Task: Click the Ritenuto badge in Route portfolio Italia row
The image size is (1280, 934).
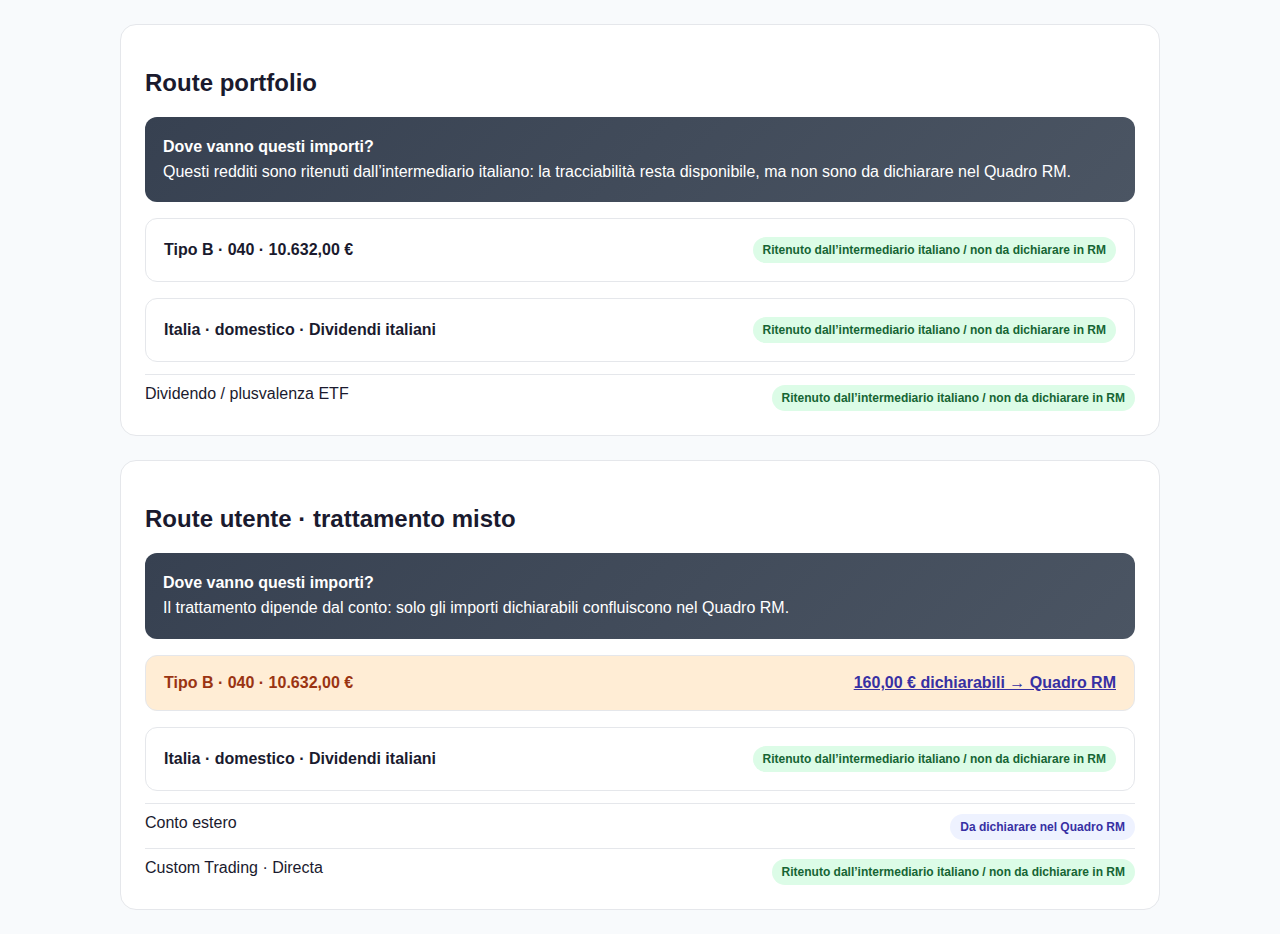Action: pos(934,330)
